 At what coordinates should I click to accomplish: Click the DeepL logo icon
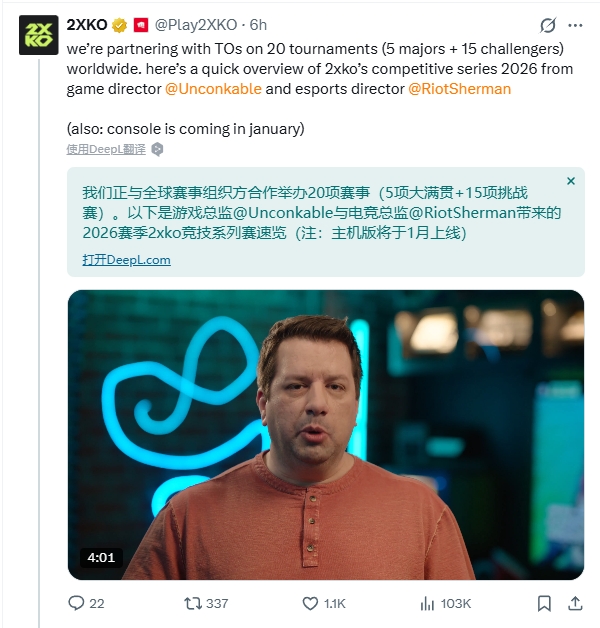click(x=157, y=149)
